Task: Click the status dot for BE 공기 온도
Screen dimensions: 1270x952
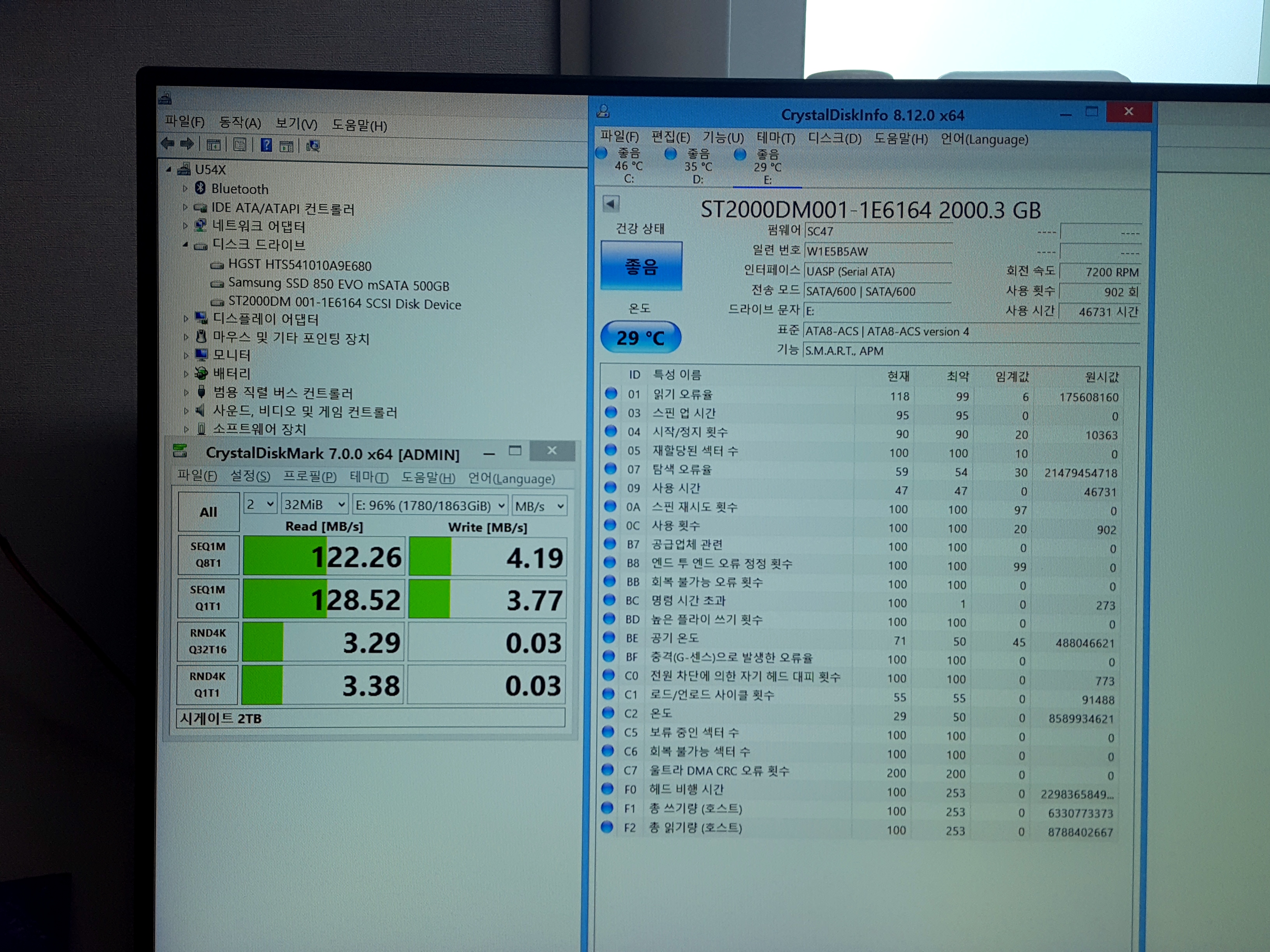Action: (609, 637)
